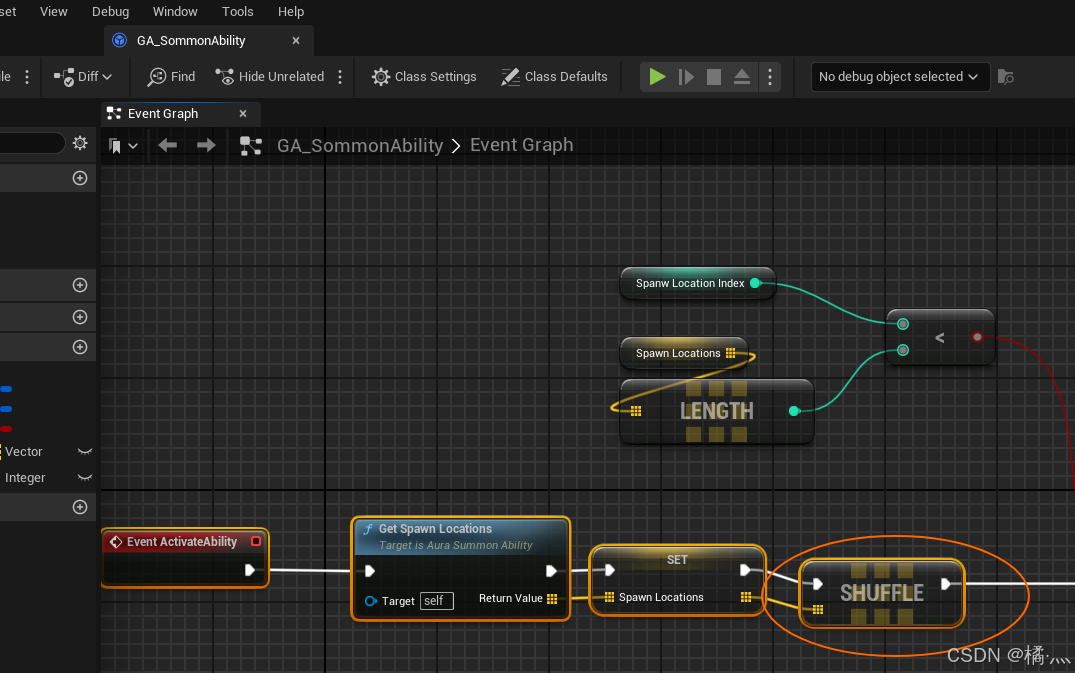Click SET node exec output pin
The height and width of the screenshot is (673, 1075).
click(745, 570)
